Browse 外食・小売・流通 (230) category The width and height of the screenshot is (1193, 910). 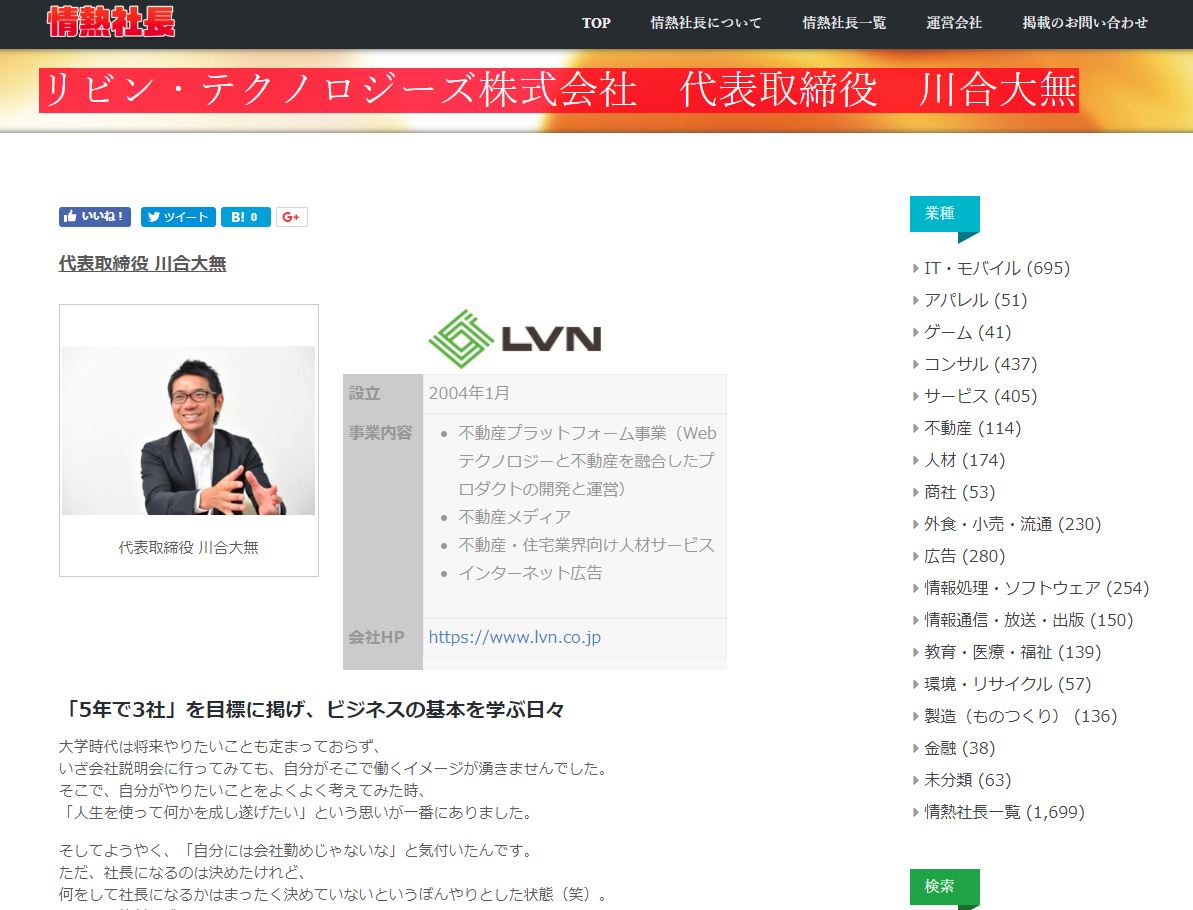pos(1013,523)
